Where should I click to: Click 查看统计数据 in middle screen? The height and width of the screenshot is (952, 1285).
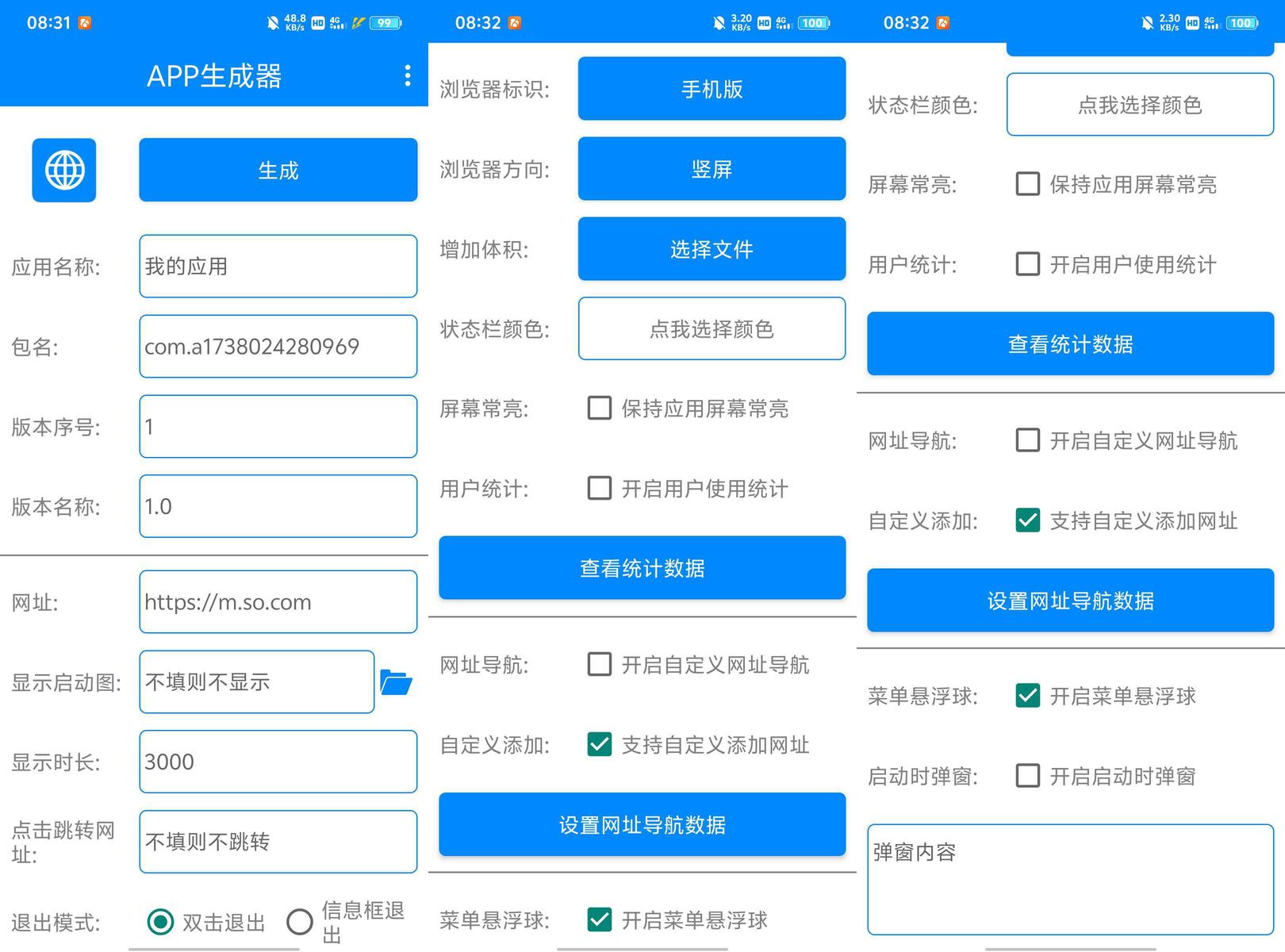click(x=642, y=568)
